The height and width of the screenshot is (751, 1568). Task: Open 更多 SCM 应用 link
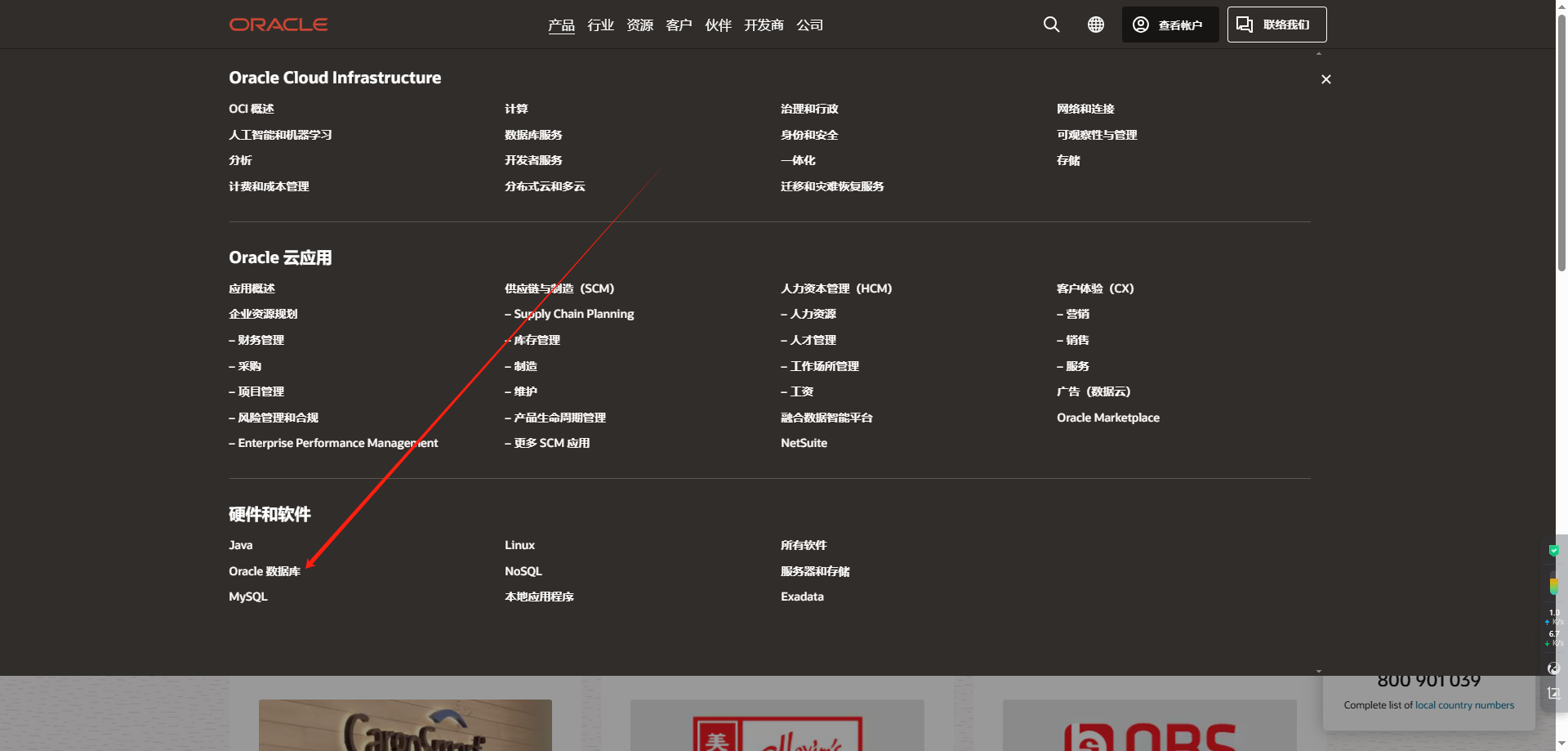coord(547,443)
